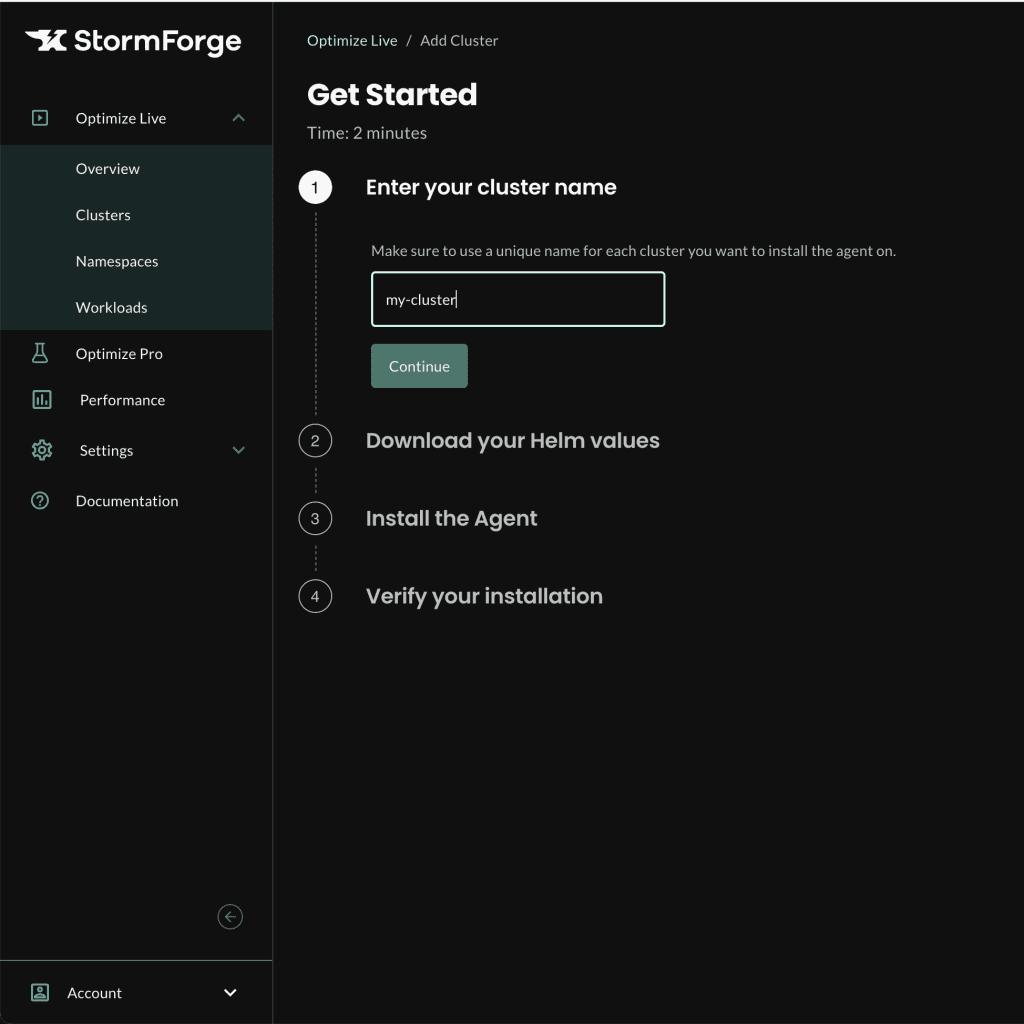Click the Enter your cluster name heading
Viewport: 1024px width, 1024px height.
(491, 187)
